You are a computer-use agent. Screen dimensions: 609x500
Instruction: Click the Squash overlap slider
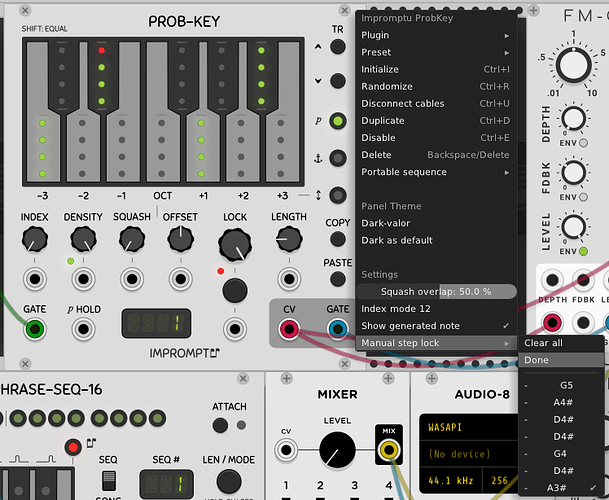point(436,291)
